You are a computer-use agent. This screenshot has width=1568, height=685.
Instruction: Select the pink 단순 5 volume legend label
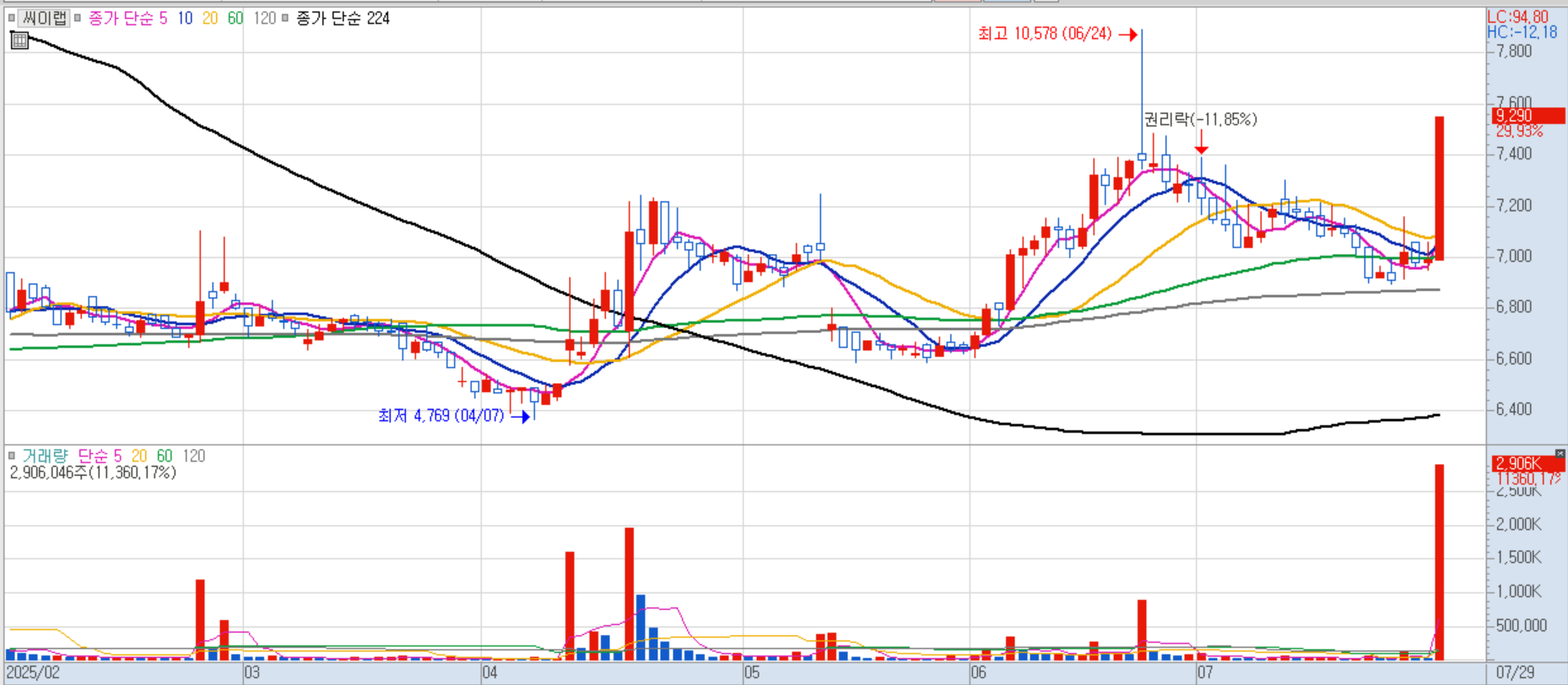[x=100, y=456]
